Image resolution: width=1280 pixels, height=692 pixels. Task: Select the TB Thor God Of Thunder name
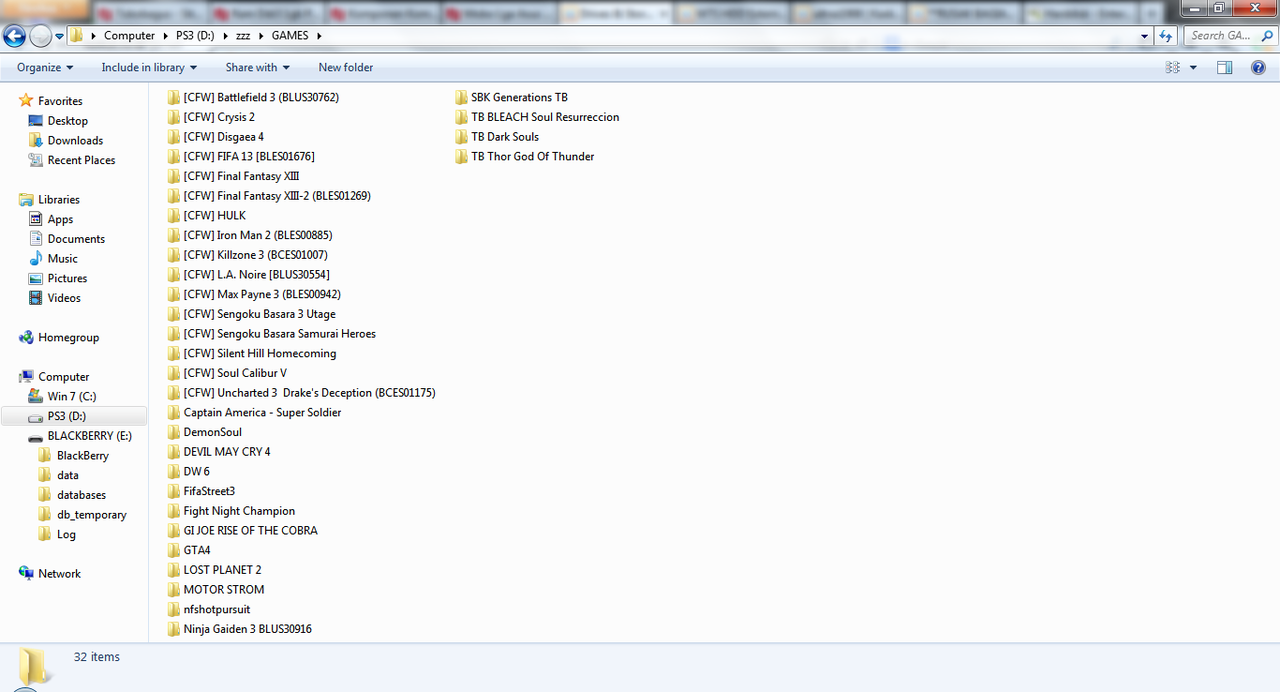(532, 156)
